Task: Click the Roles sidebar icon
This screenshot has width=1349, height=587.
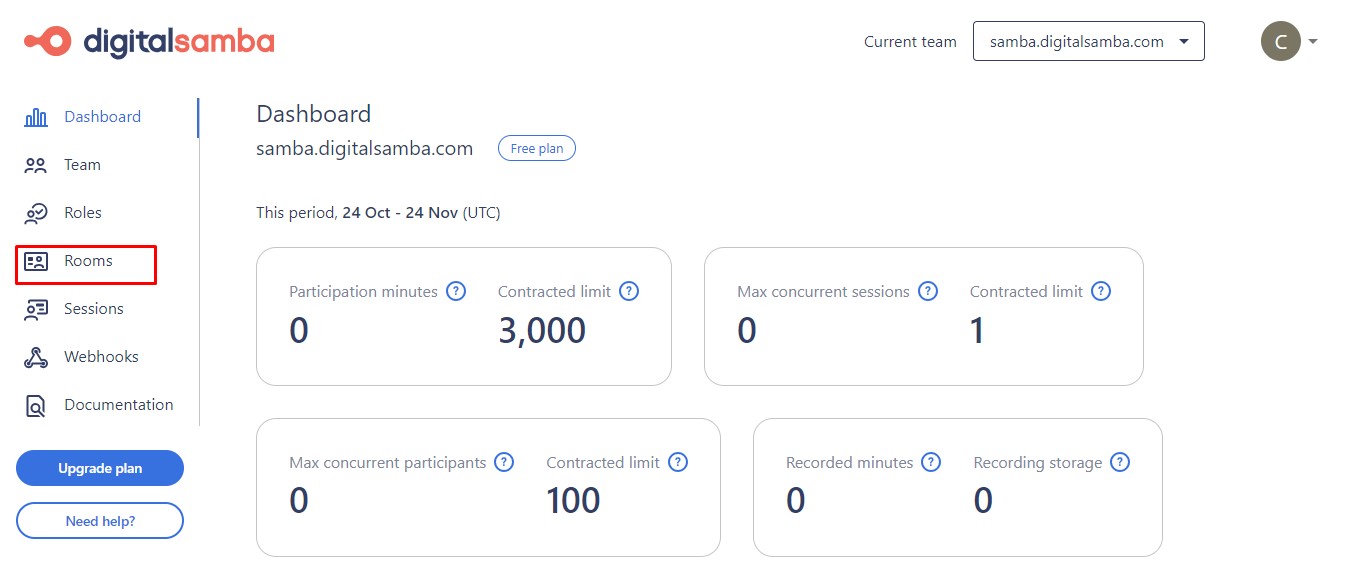Action: point(34,212)
